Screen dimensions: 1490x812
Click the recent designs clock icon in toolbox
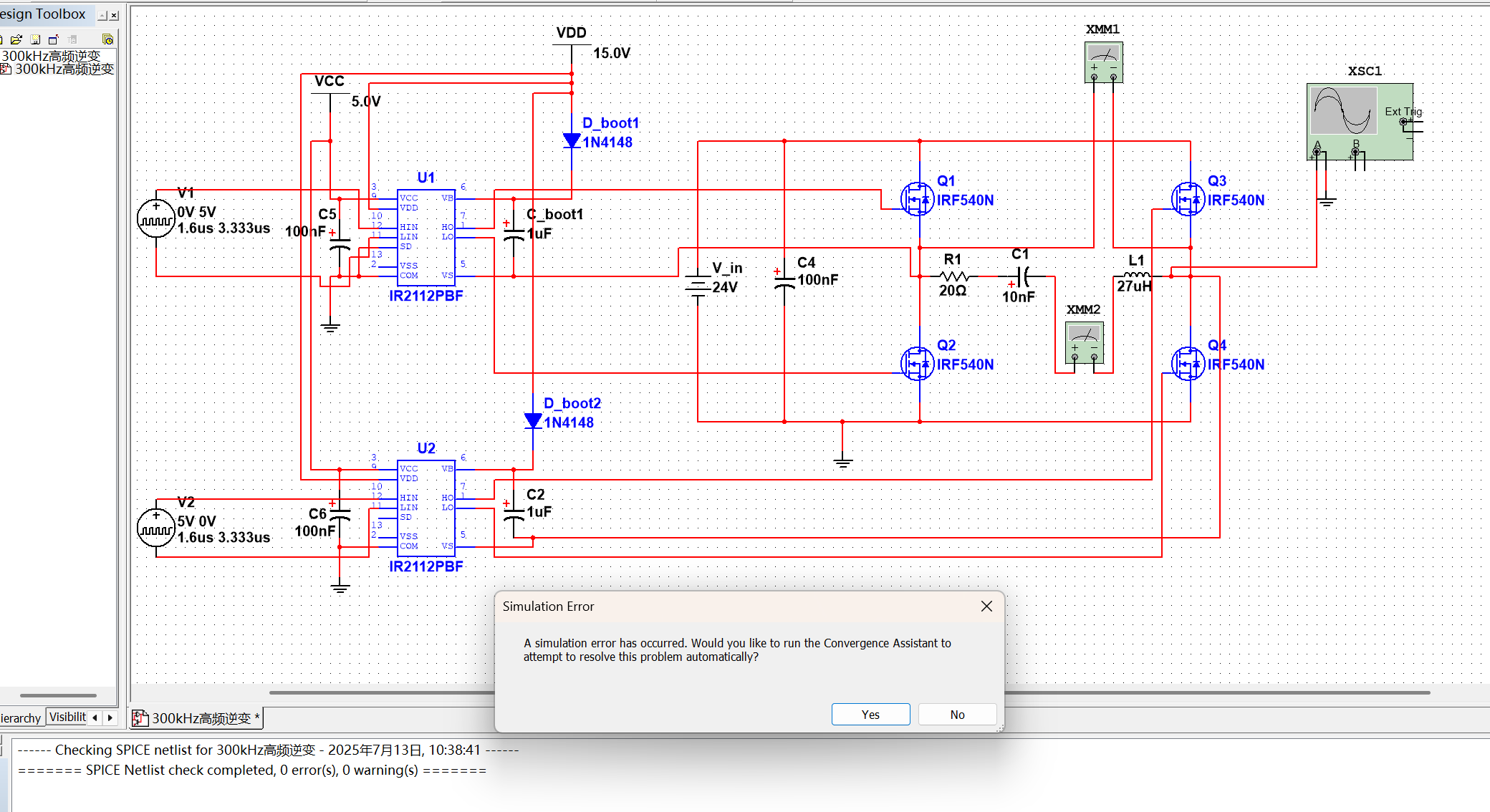pos(108,39)
